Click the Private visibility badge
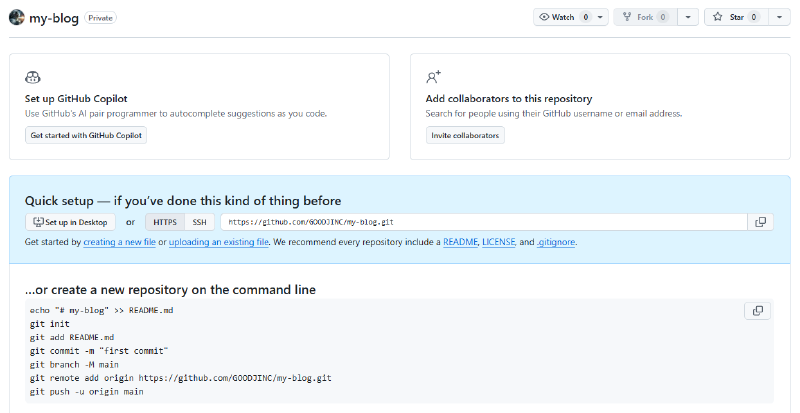 (x=100, y=18)
